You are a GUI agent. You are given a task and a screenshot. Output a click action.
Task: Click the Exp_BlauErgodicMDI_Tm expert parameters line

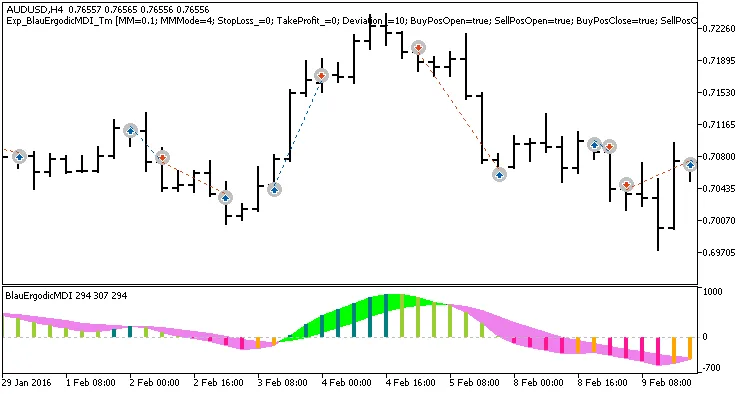coord(352,21)
